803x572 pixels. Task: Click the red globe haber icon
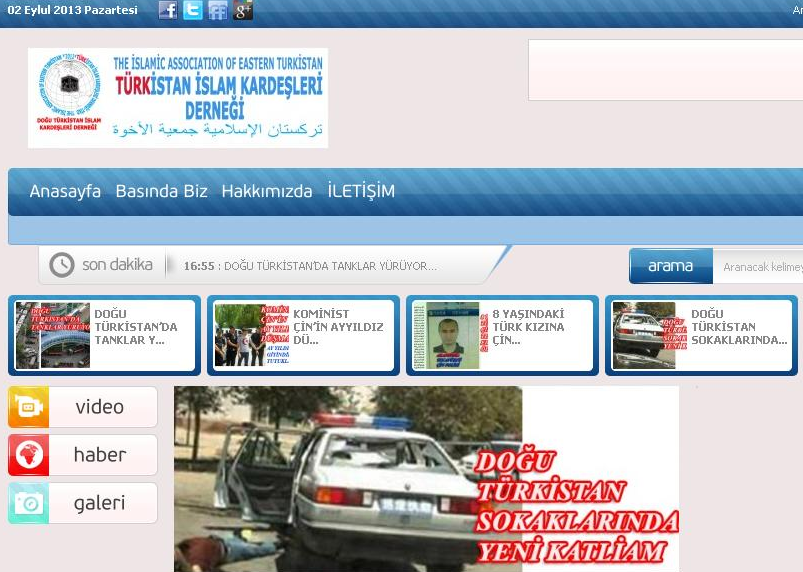[28, 455]
